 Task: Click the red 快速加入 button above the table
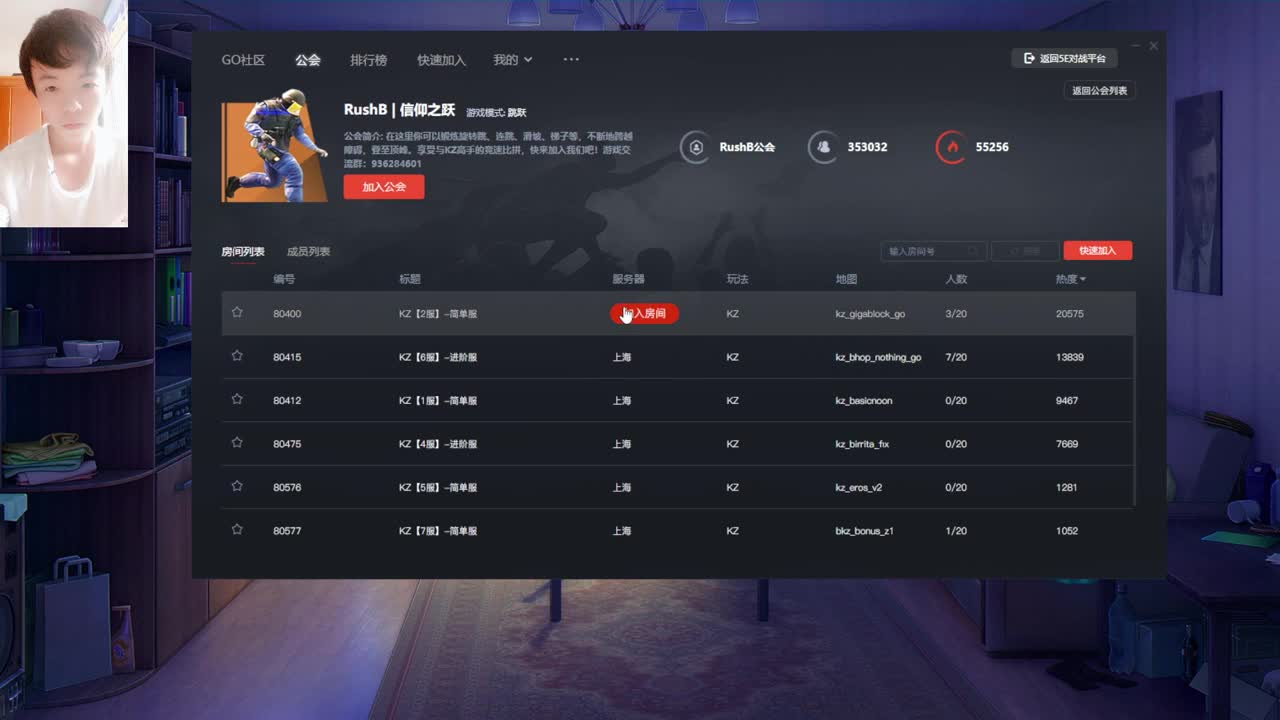click(x=1098, y=251)
